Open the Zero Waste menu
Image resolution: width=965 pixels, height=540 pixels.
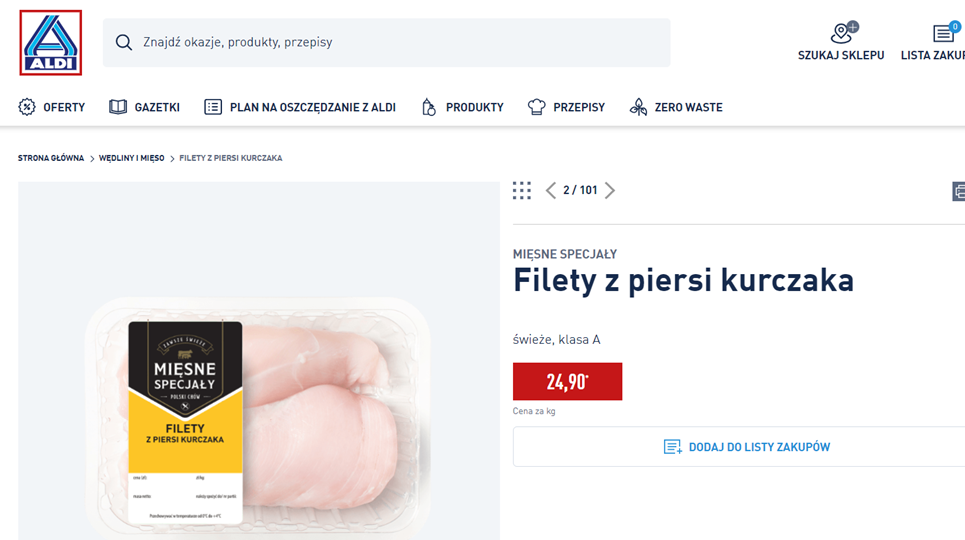pos(676,107)
